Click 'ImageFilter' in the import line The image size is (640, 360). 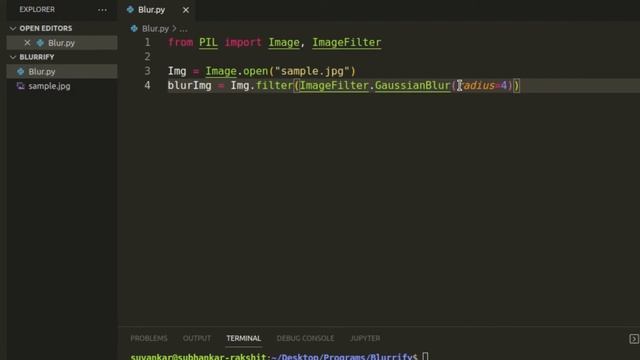click(347, 42)
